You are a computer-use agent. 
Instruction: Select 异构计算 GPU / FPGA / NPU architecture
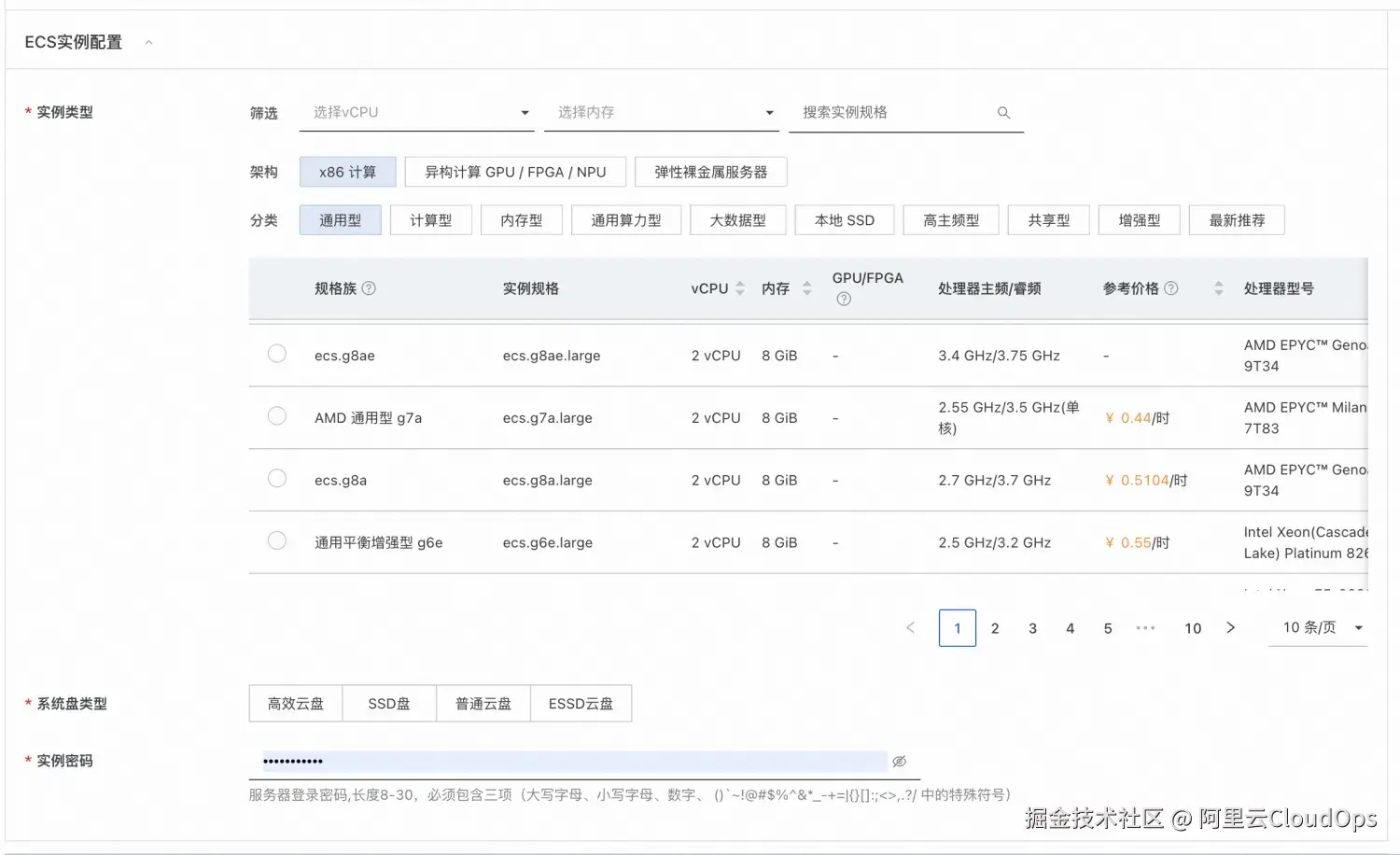coord(515,172)
